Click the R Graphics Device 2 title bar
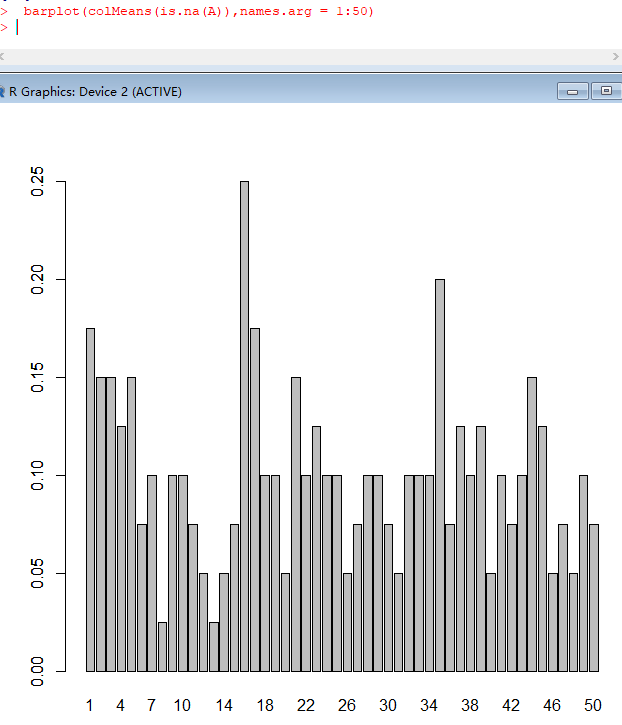This screenshot has width=622, height=725. point(311,91)
